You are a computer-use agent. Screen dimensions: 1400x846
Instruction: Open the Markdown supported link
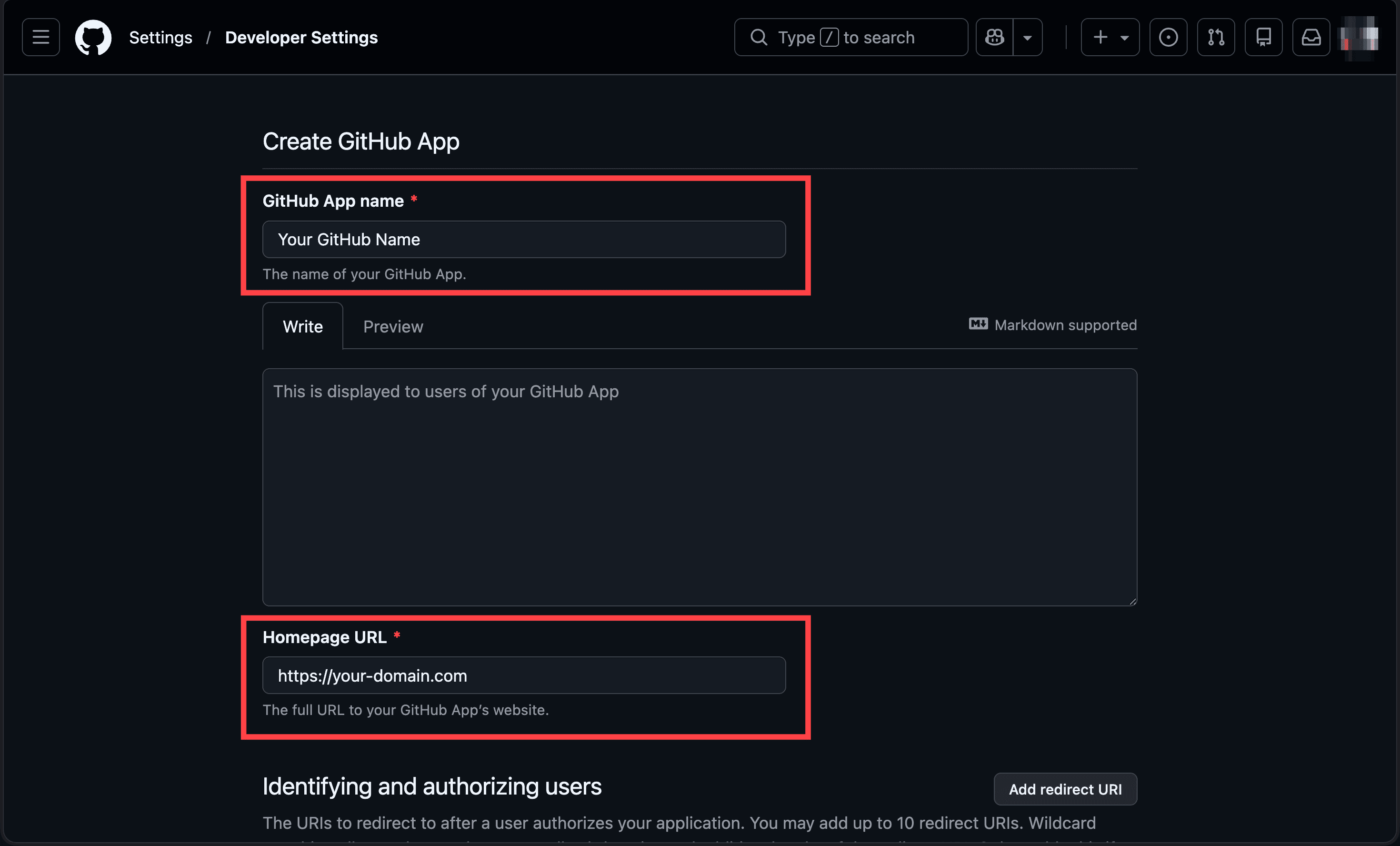(1053, 325)
